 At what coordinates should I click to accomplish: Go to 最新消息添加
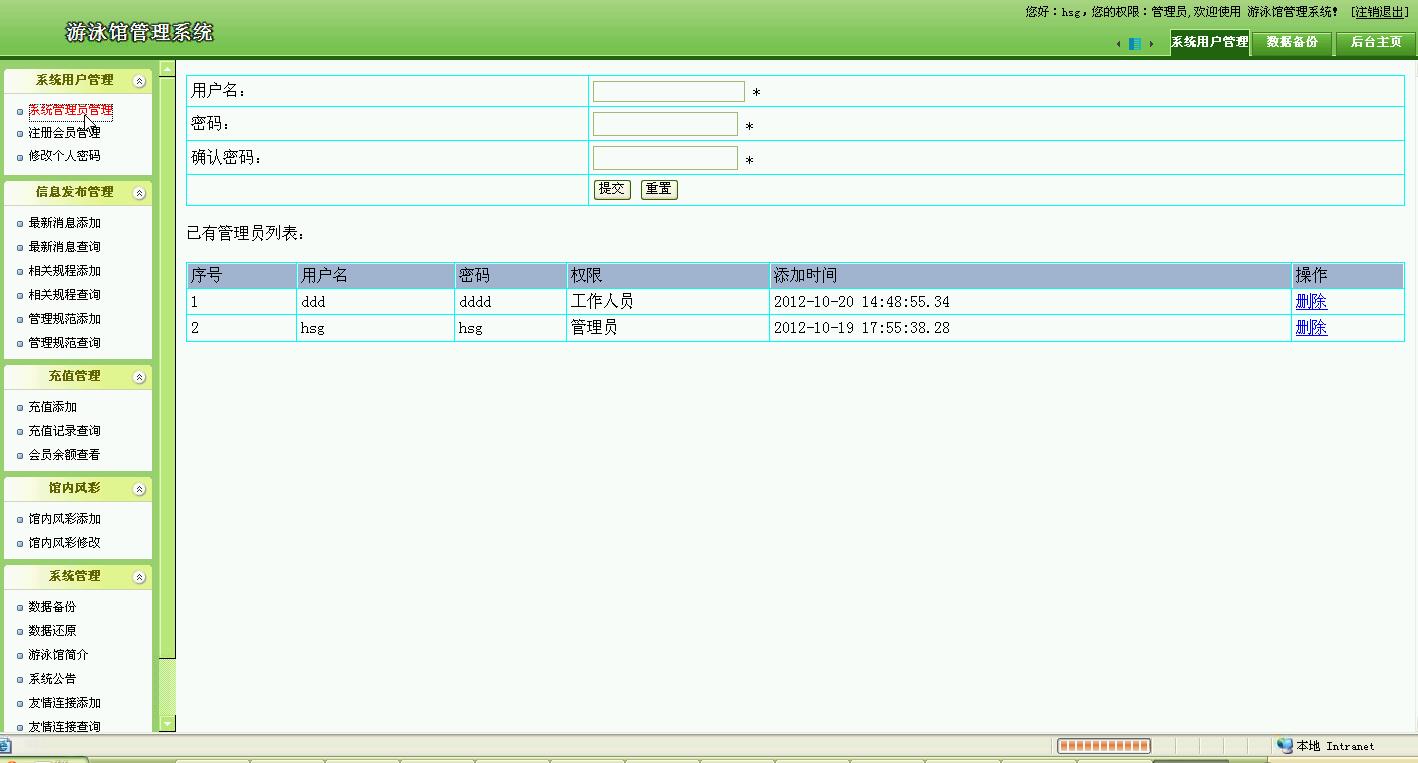point(64,223)
